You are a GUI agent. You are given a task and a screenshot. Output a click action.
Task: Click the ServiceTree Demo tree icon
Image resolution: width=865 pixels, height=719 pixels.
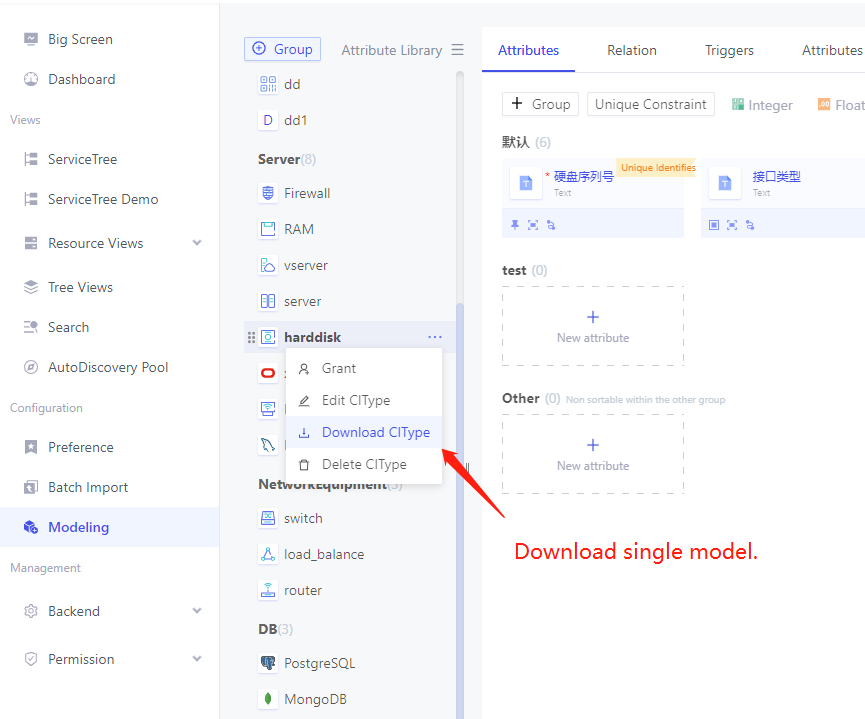point(31,199)
